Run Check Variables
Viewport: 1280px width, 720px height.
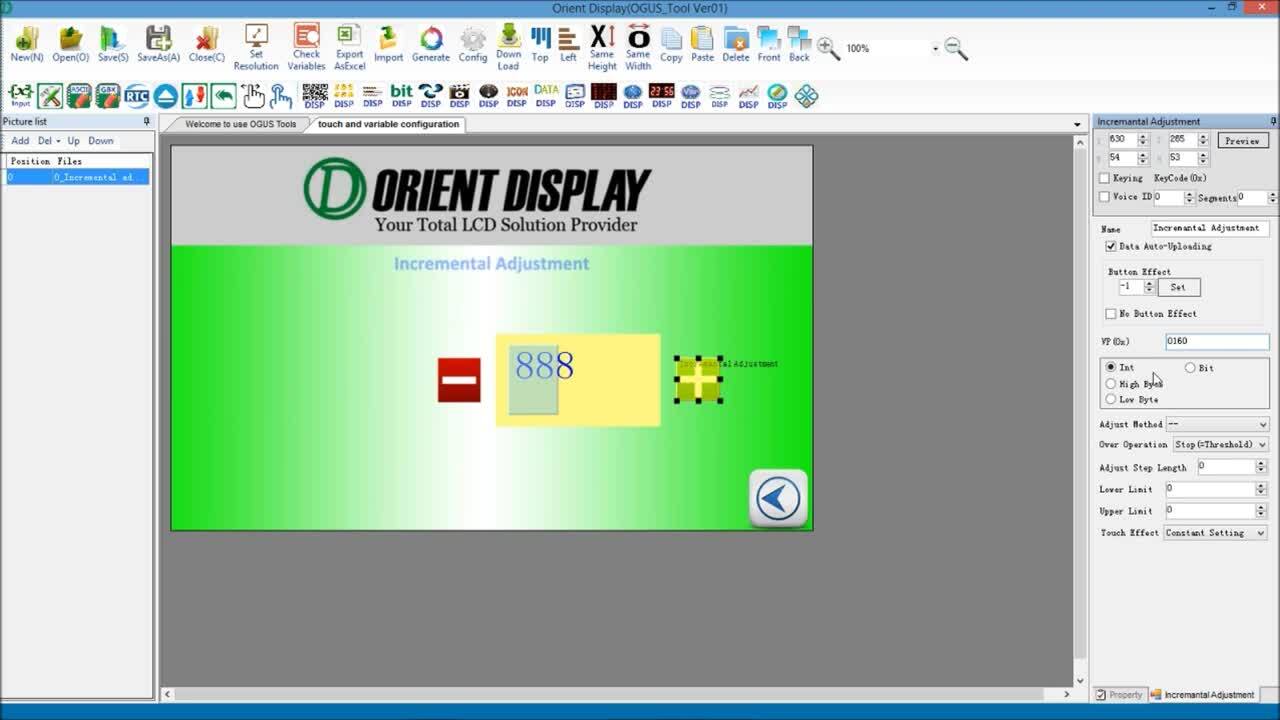point(306,48)
